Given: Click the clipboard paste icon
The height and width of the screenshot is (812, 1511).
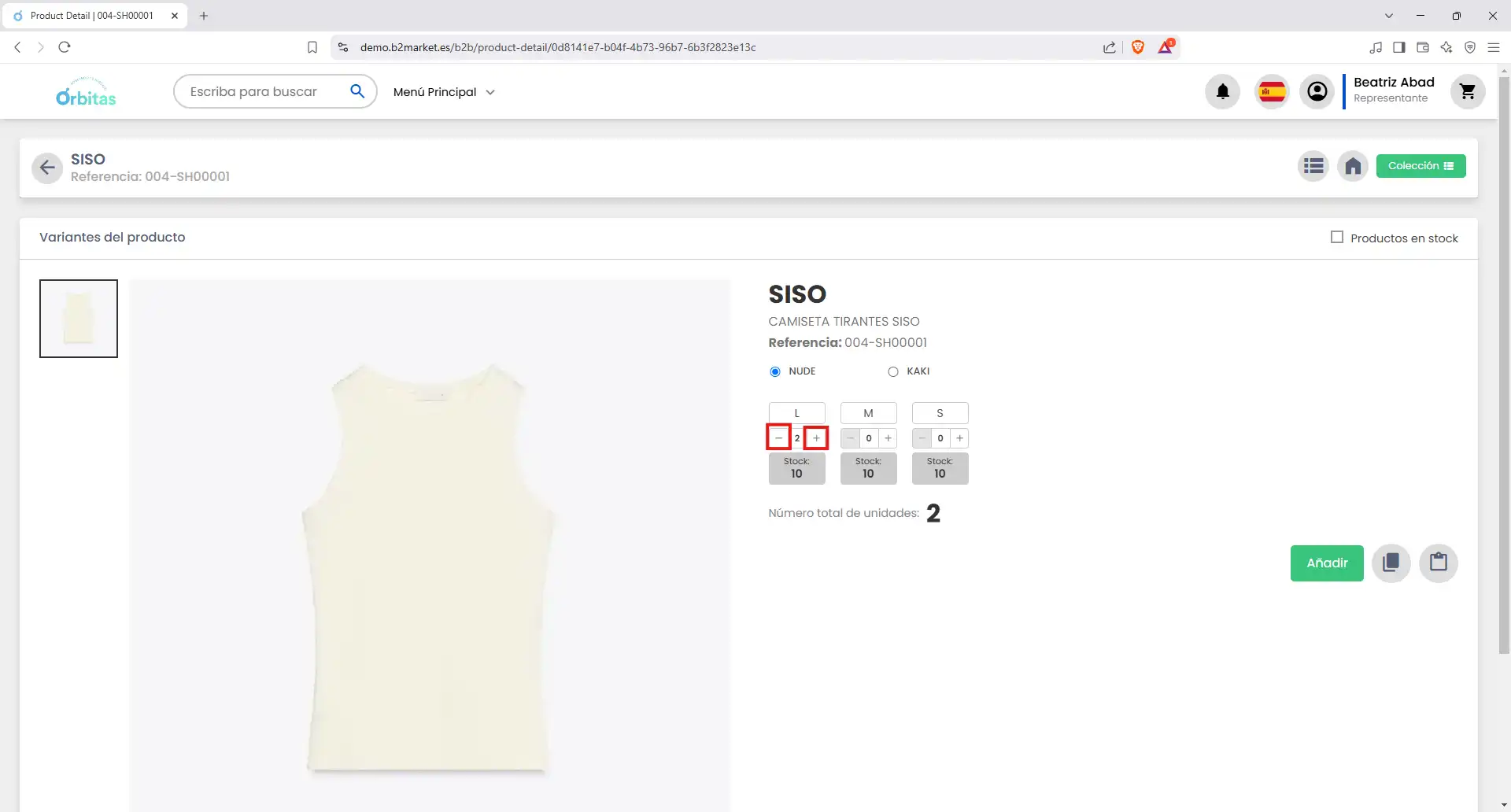Looking at the screenshot, I should 1438,563.
